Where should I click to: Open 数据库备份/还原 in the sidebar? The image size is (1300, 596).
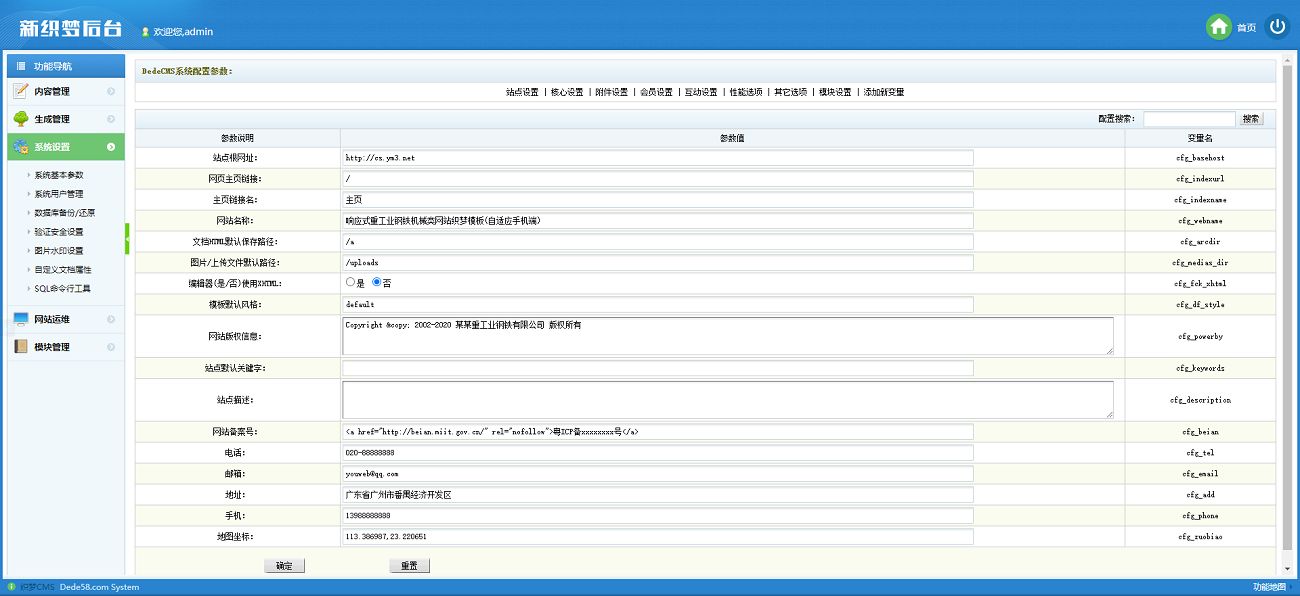(65, 213)
